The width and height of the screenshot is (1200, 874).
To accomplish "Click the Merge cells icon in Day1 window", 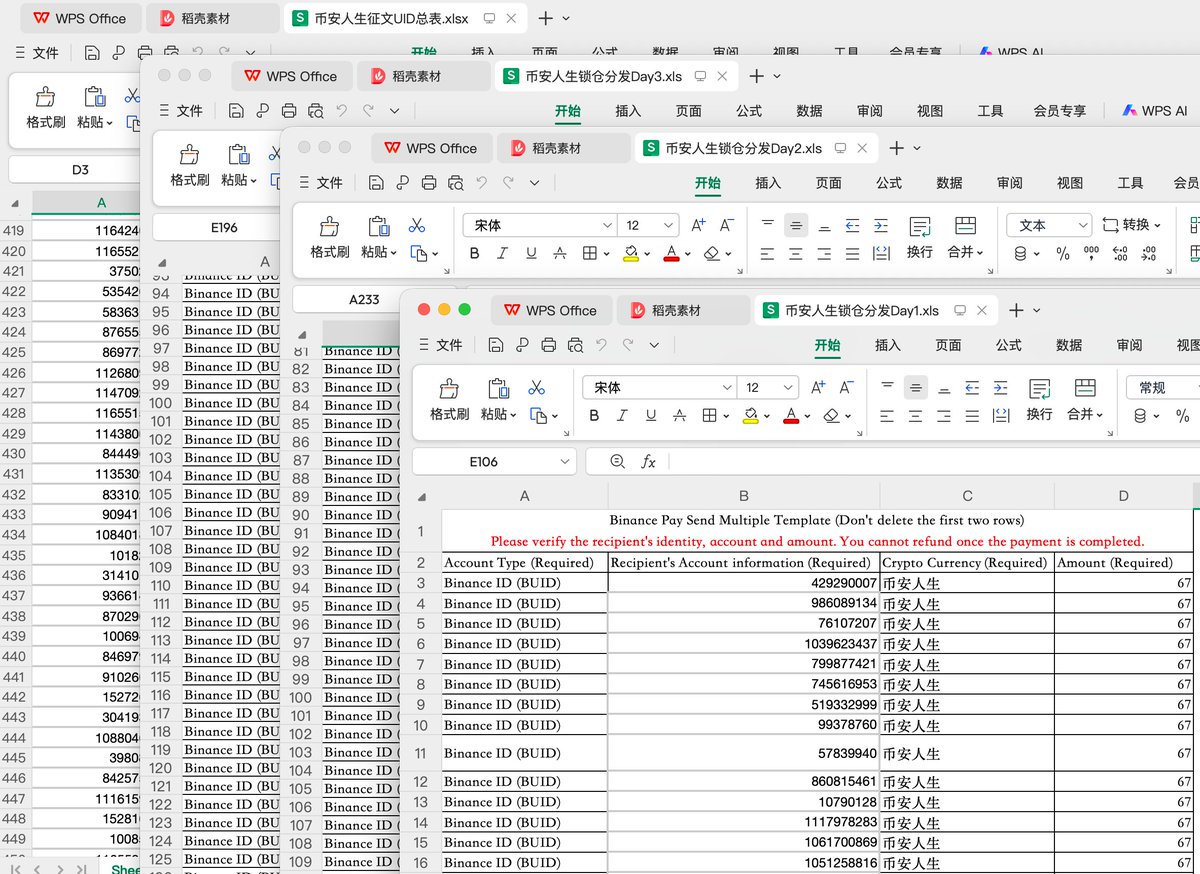I will click(x=1084, y=388).
